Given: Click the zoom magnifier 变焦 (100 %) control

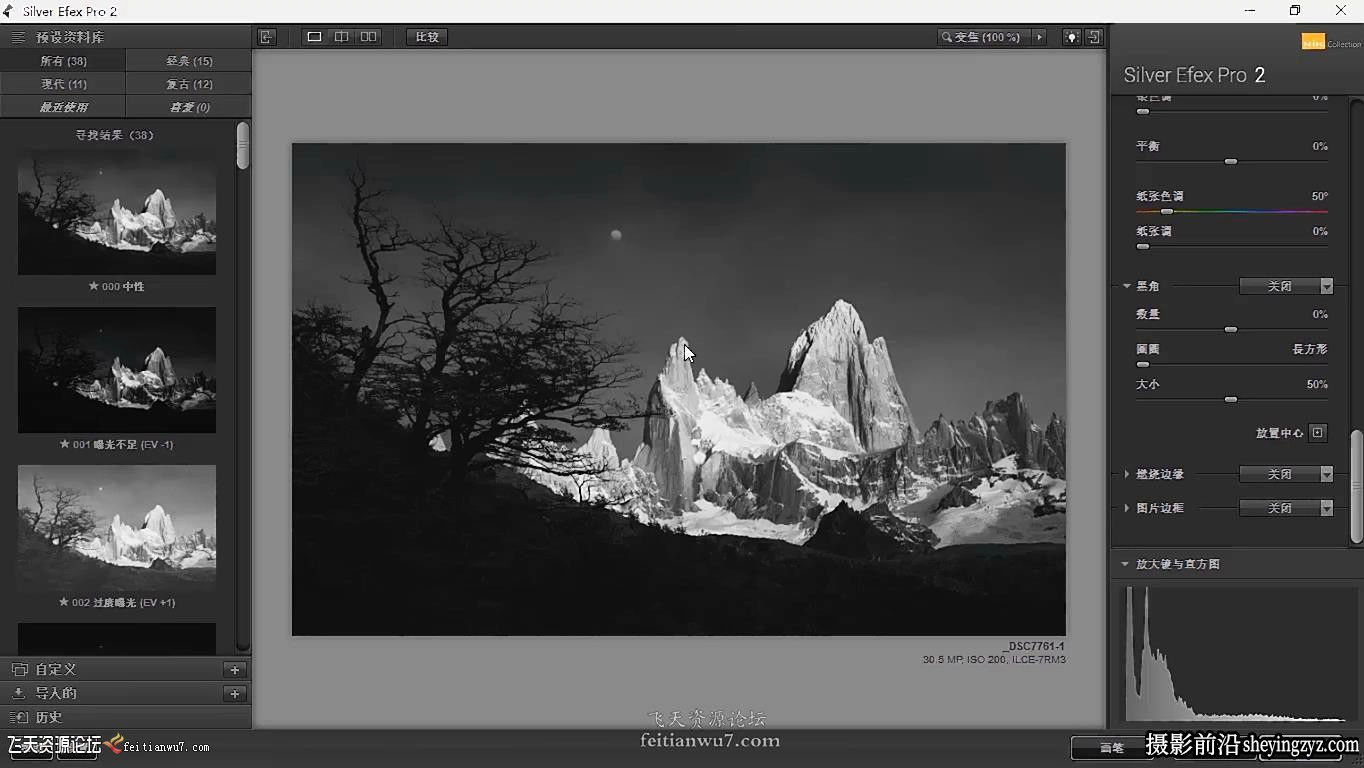Looking at the screenshot, I should click(986, 37).
